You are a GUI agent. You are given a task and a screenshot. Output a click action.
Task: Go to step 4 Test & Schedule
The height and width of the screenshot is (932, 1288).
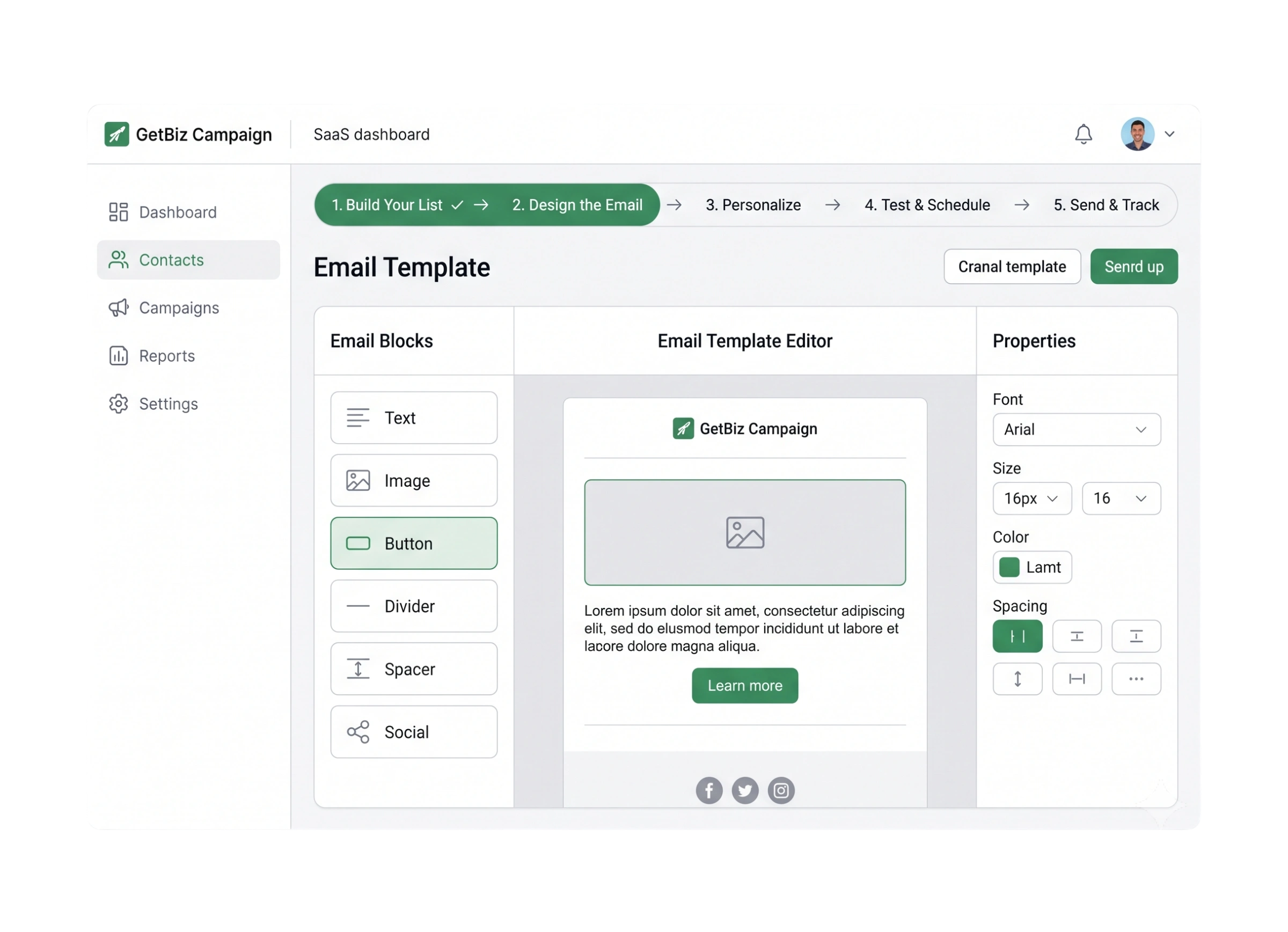927,204
